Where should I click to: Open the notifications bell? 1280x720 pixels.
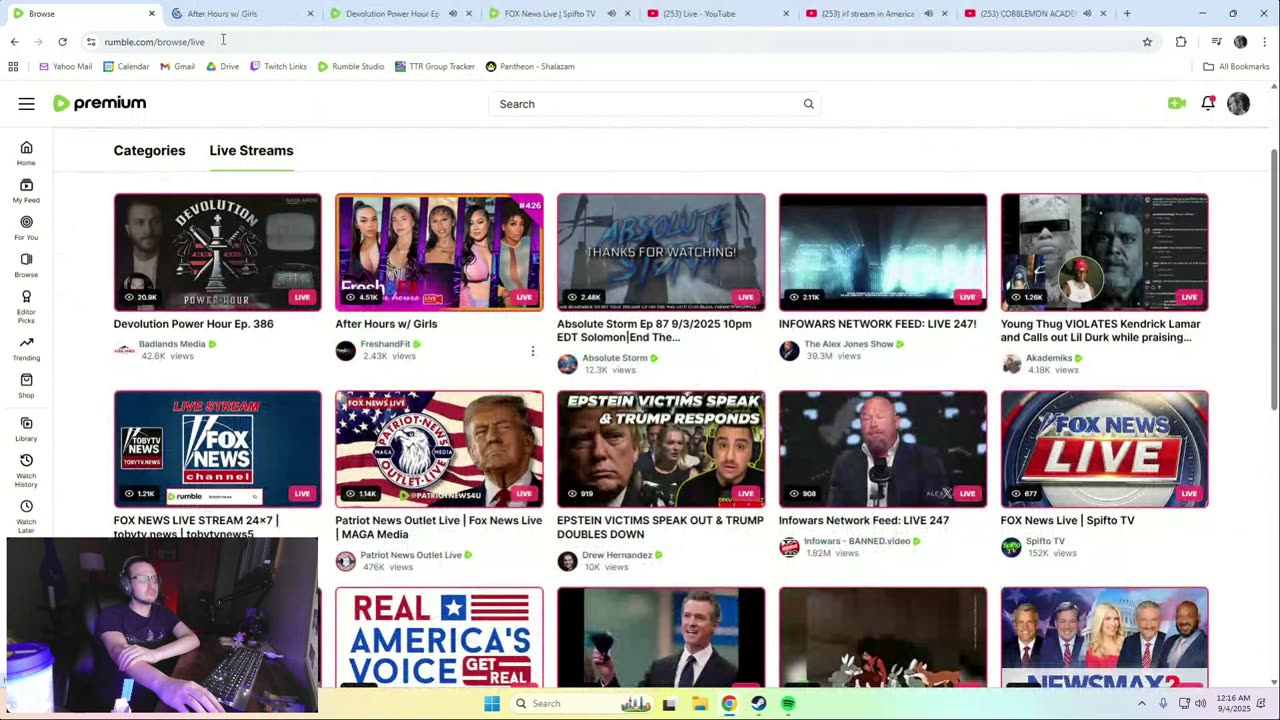[1208, 103]
